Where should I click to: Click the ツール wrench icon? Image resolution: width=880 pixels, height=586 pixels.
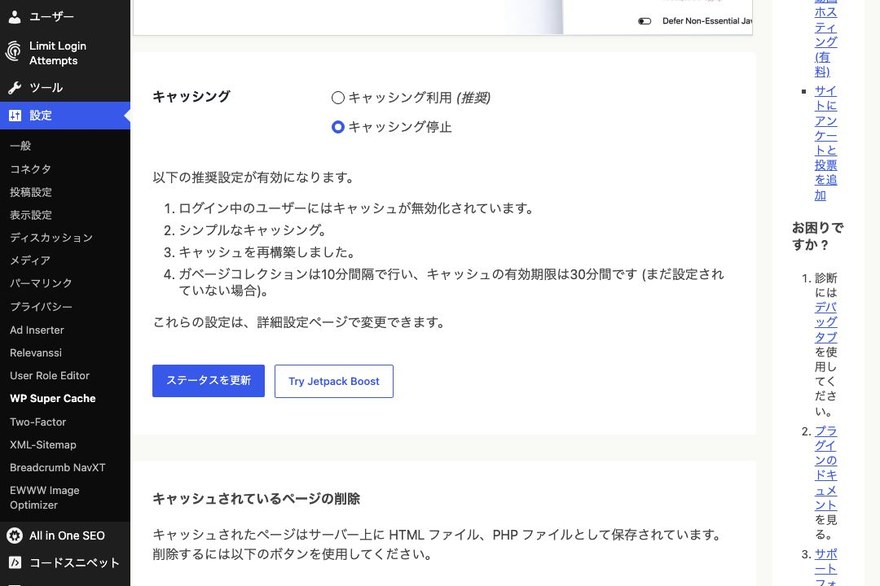[x=15, y=88]
